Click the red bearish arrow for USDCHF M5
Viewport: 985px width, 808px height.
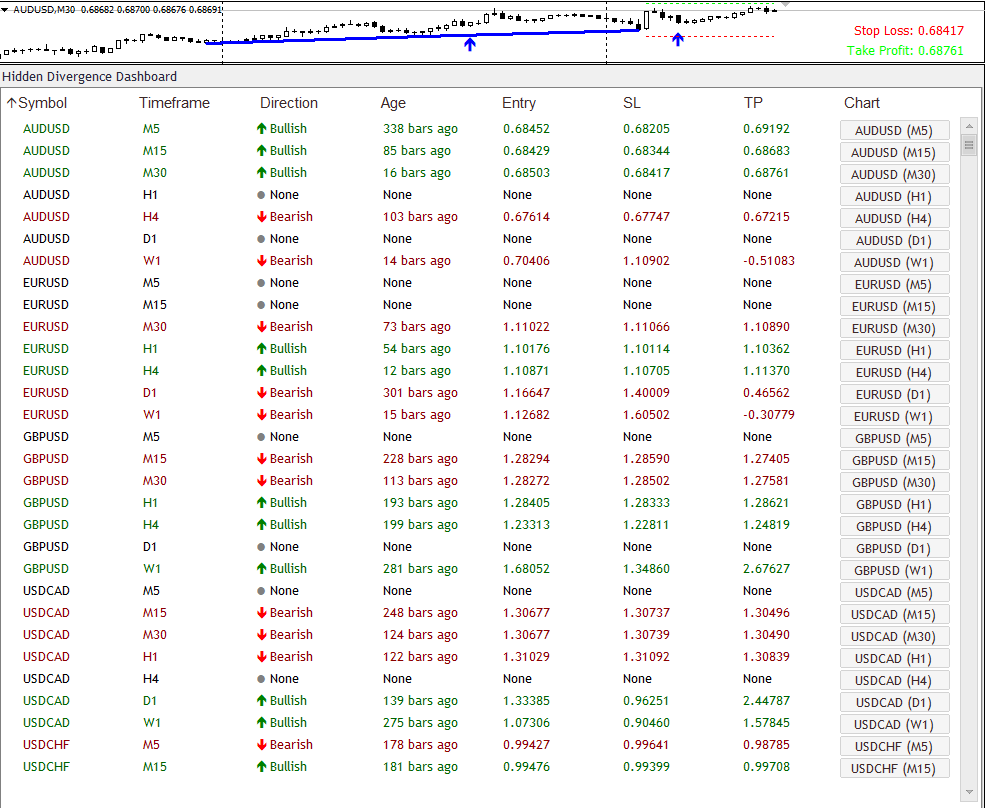261,745
